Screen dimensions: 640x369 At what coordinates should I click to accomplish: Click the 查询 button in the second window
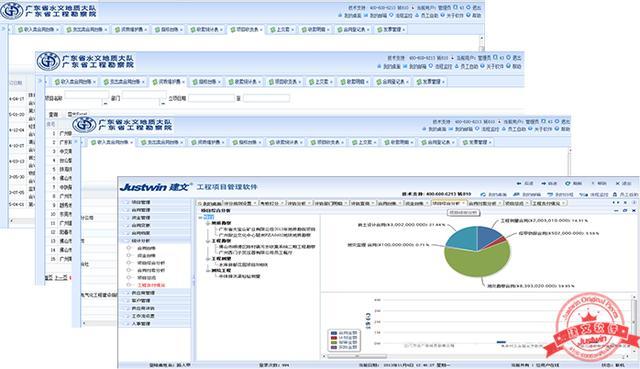(54, 114)
